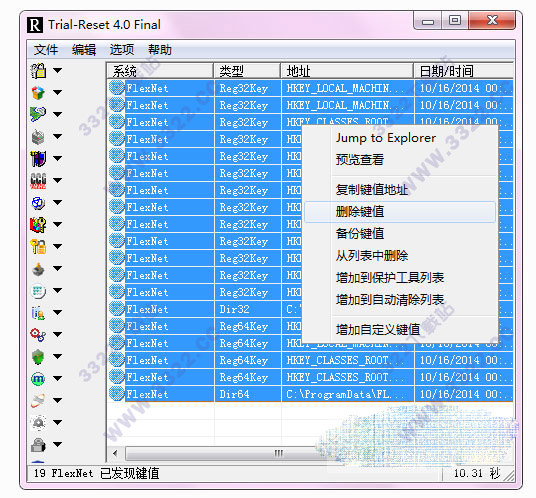
Task: Open the 文件 menu
Action: coord(46,50)
